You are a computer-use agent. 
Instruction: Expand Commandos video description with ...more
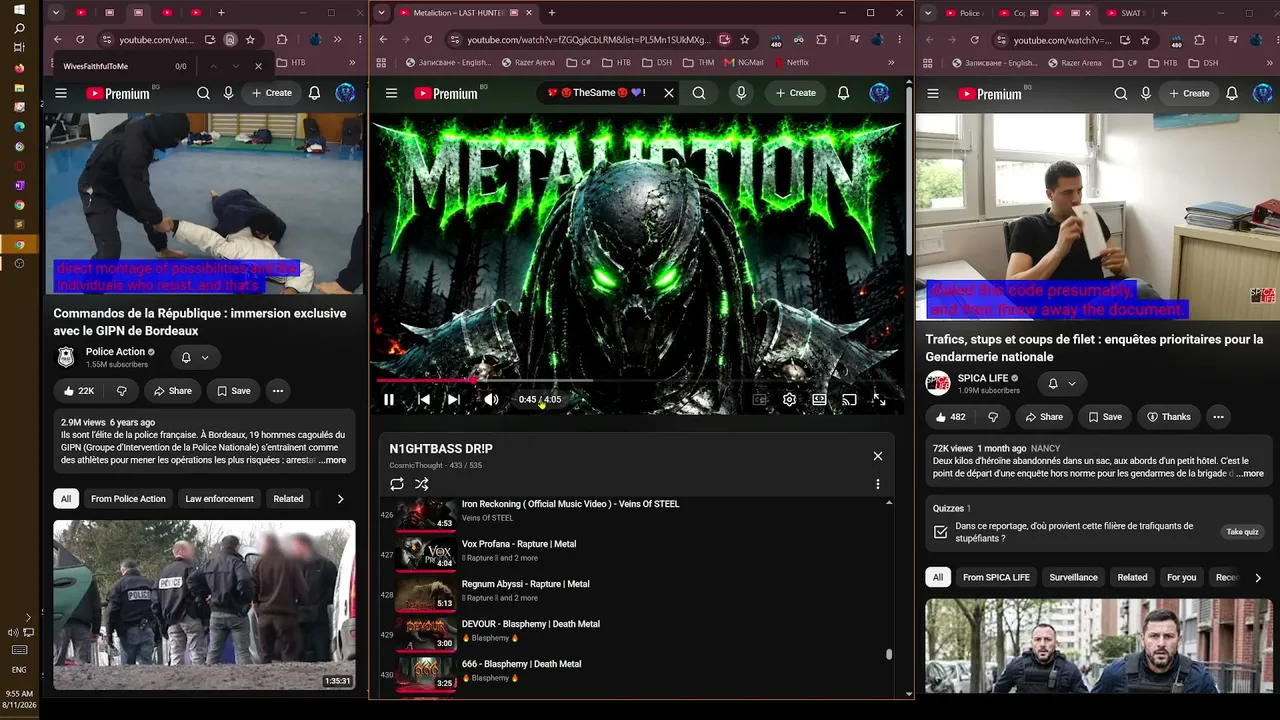pyautogui.click(x=332, y=460)
